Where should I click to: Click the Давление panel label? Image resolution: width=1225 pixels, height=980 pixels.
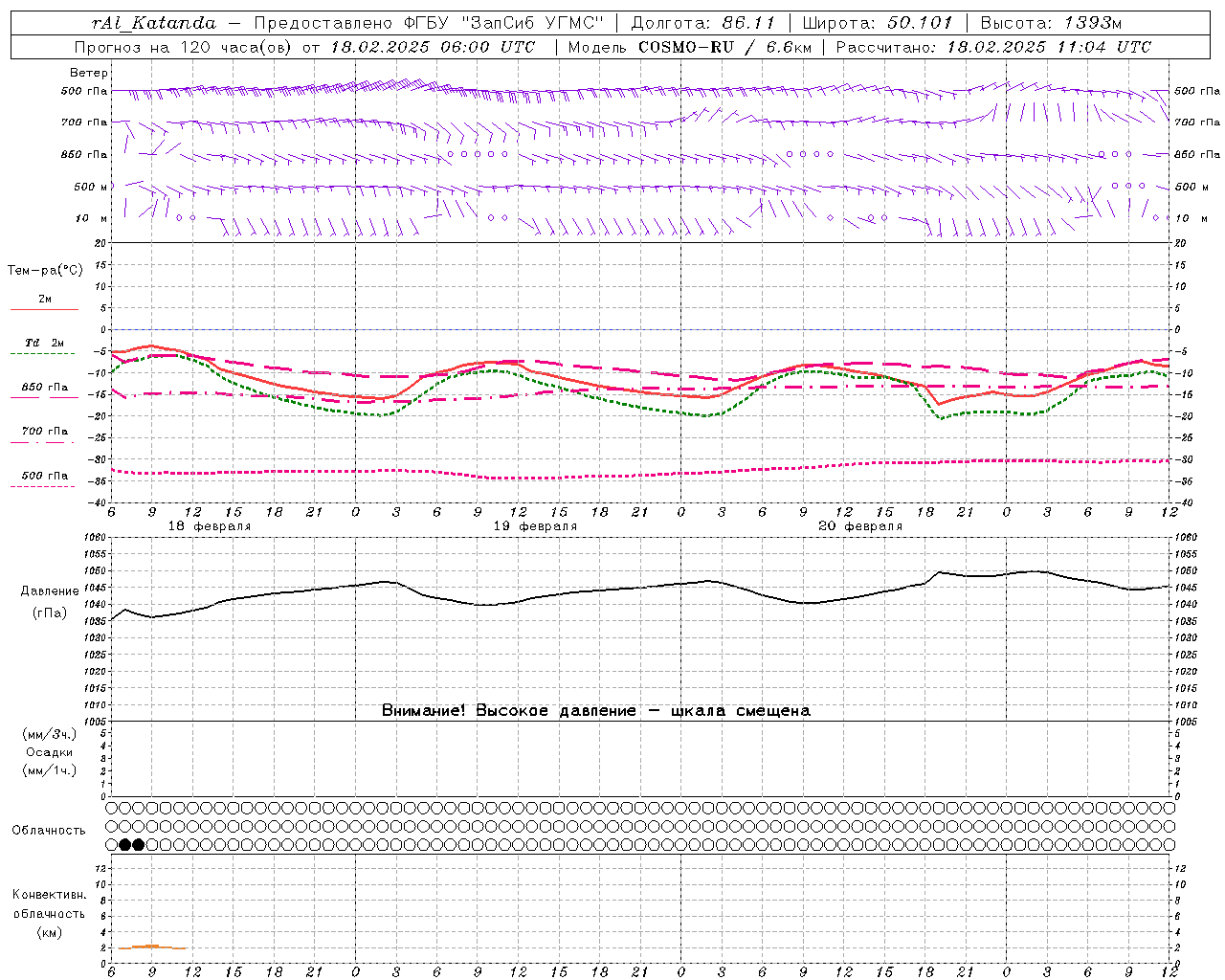(x=50, y=591)
